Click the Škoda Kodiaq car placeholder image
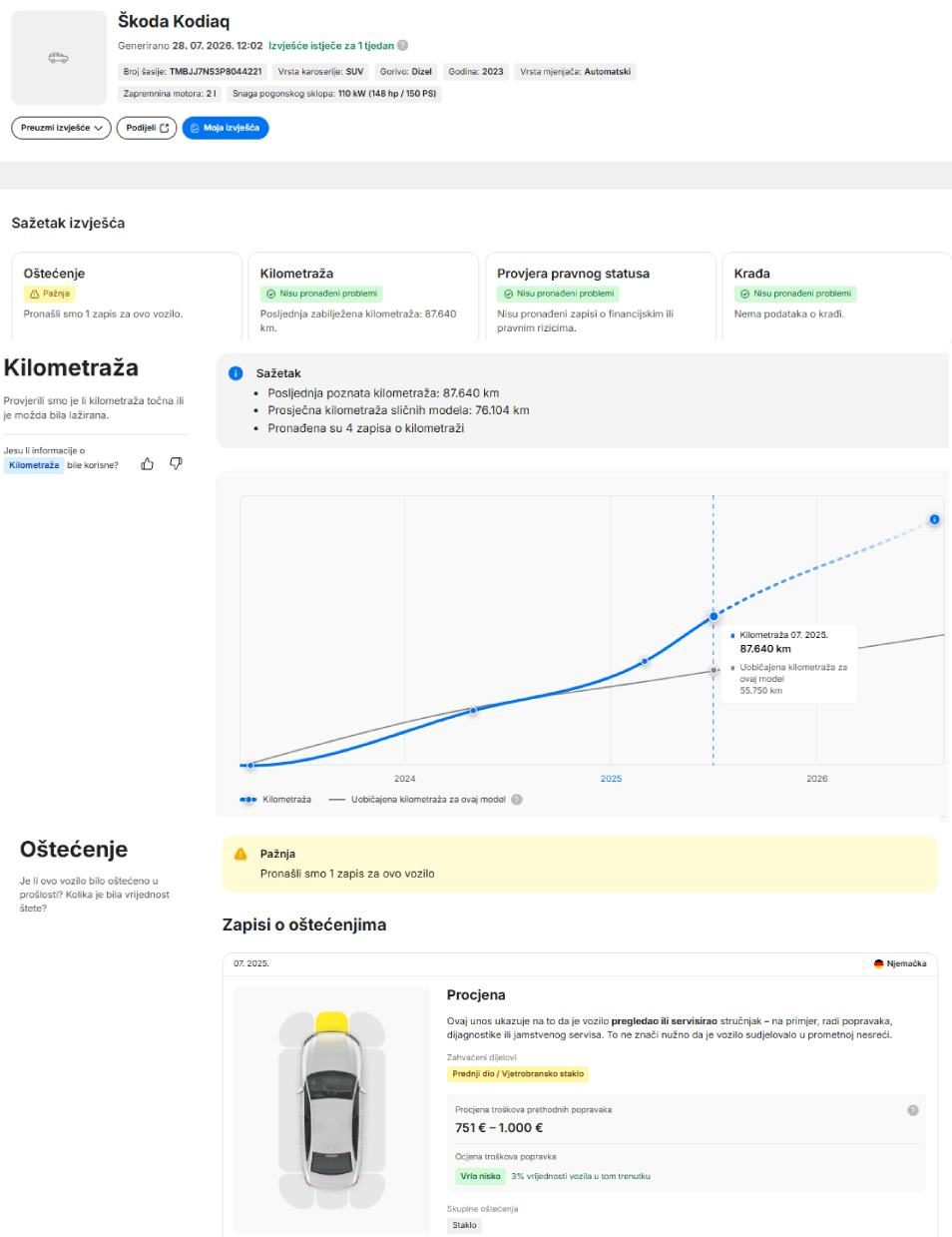 point(59,58)
